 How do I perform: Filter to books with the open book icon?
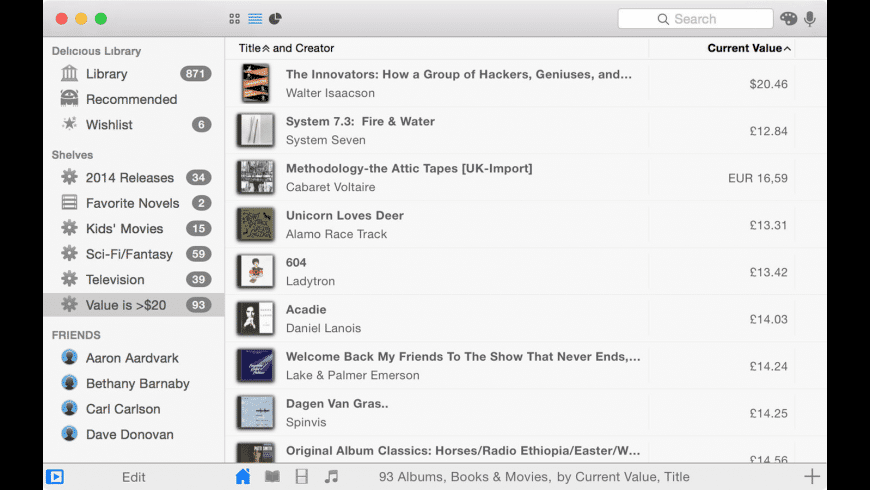pos(272,476)
